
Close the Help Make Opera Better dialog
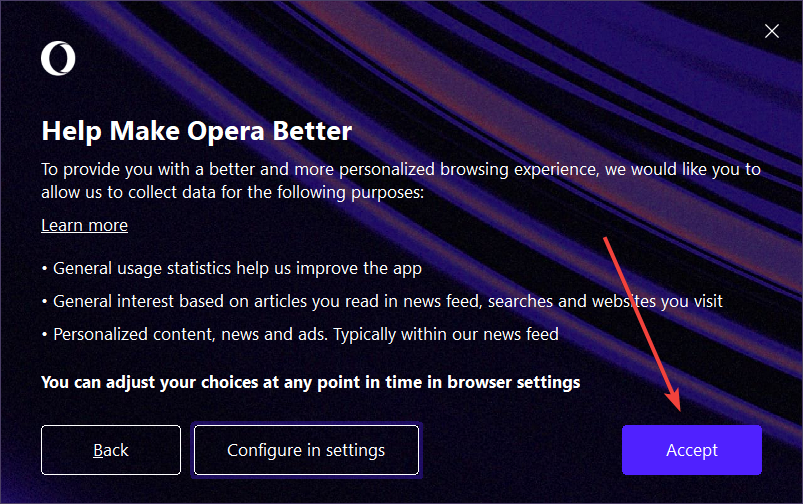click(771, 31)
